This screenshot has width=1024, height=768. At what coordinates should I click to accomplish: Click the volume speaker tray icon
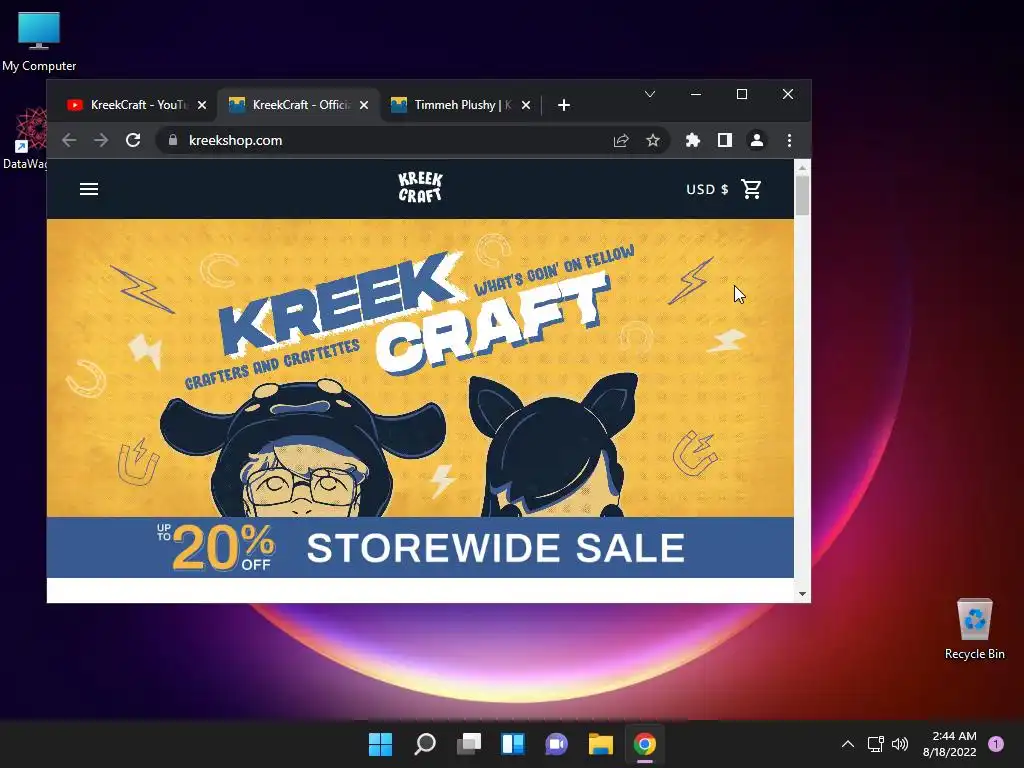pos(900,744)
